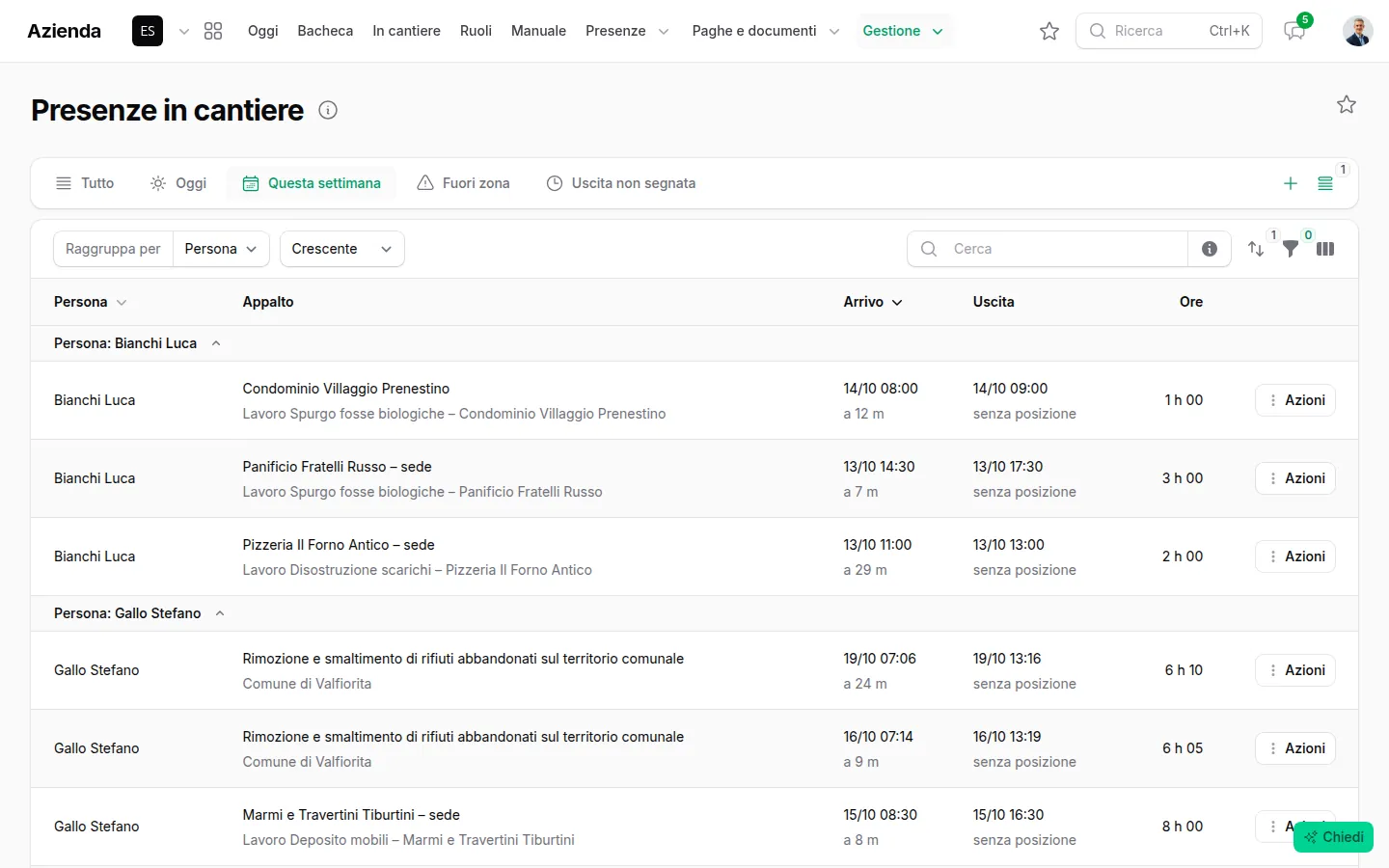The image size is (1389, 868).
Task: Open the apps grid icon
Action: click(213, 31)
